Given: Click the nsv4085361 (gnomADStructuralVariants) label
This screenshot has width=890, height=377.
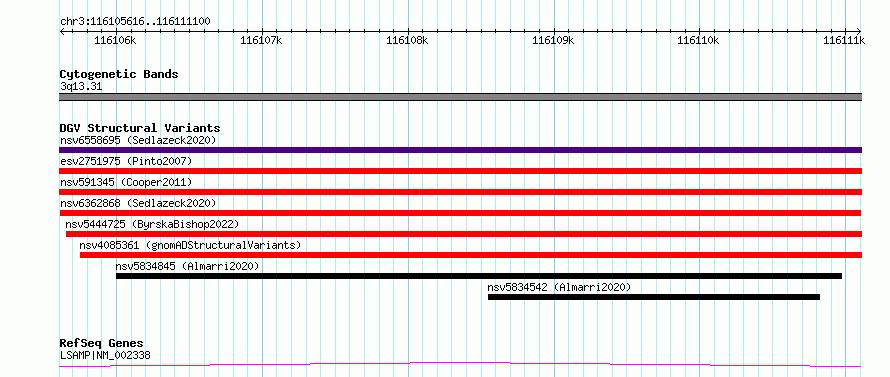Looking at the screenshot, I should [190, 245].
